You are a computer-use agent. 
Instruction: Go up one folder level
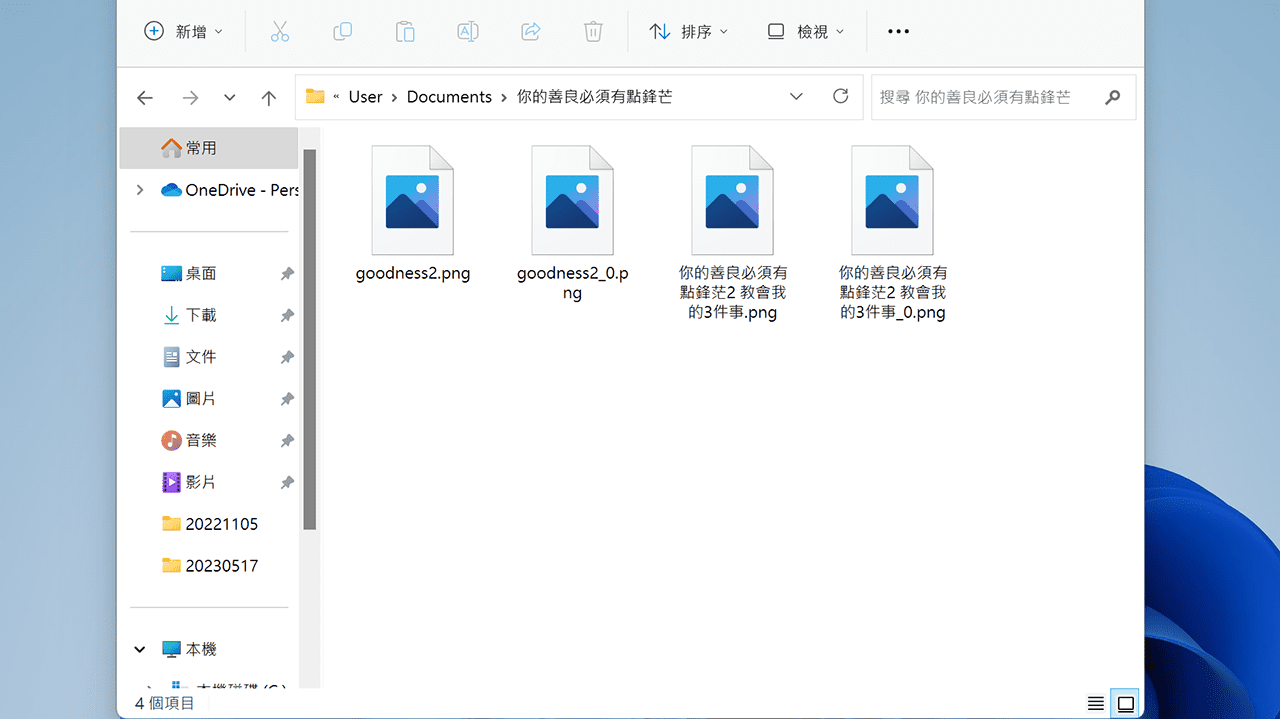click(x=268, y=97)
